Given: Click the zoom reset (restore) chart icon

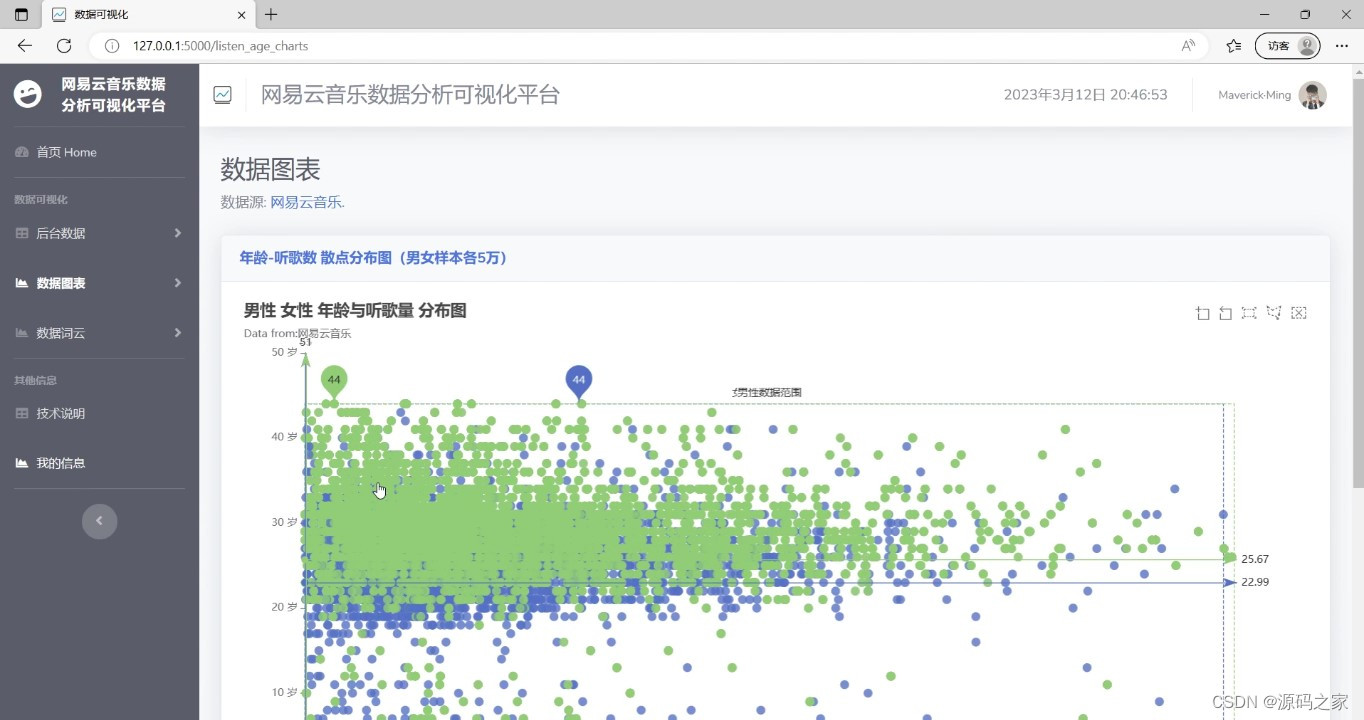Looking at the screenshot, I should tap(1226, 313).
